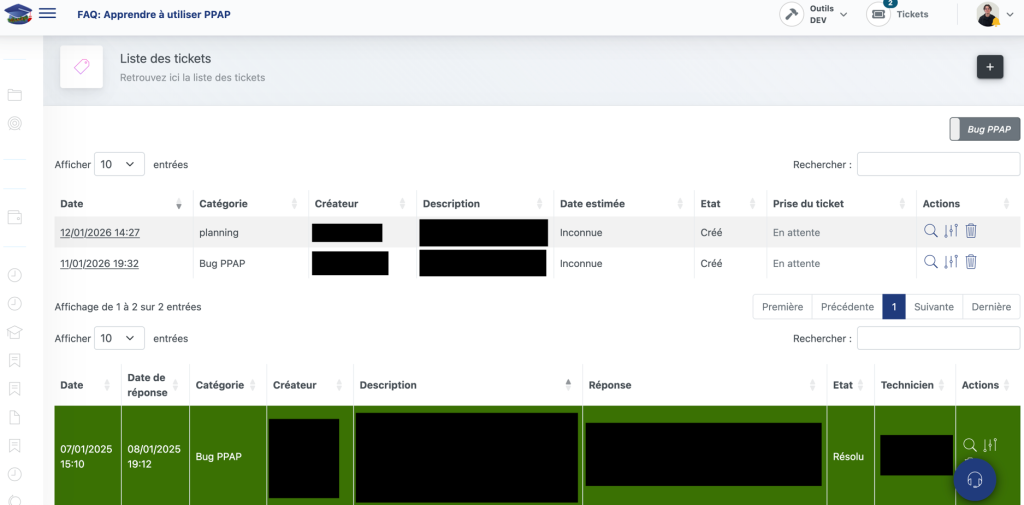Click the graduation cap sidebar icon
Screen dimensions: 1024x505
coord(15,332)
